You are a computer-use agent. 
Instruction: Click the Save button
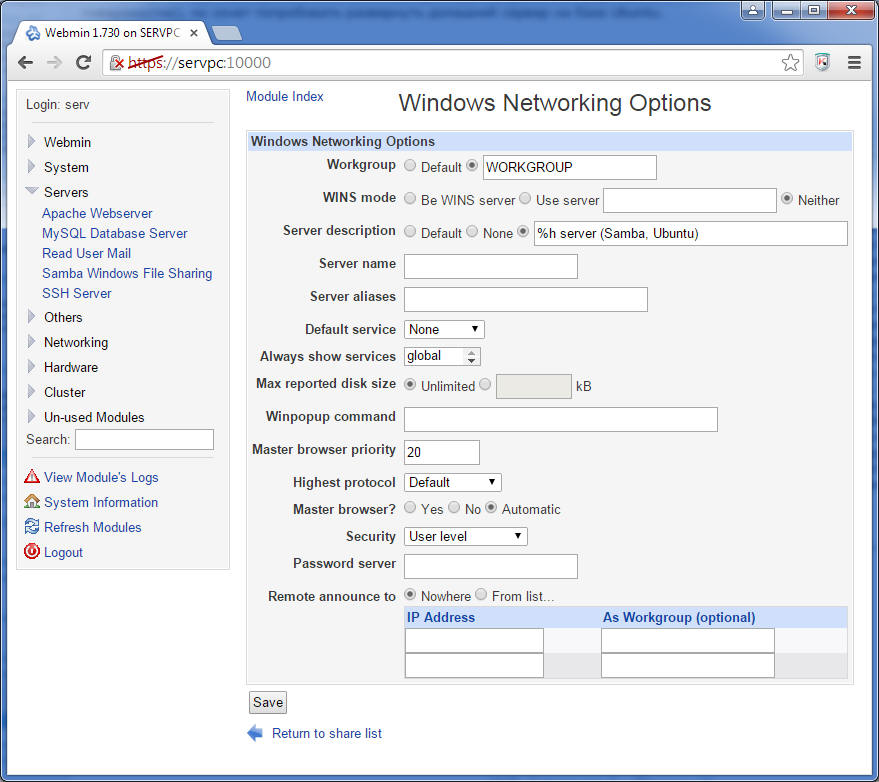[x=268, y=702]
